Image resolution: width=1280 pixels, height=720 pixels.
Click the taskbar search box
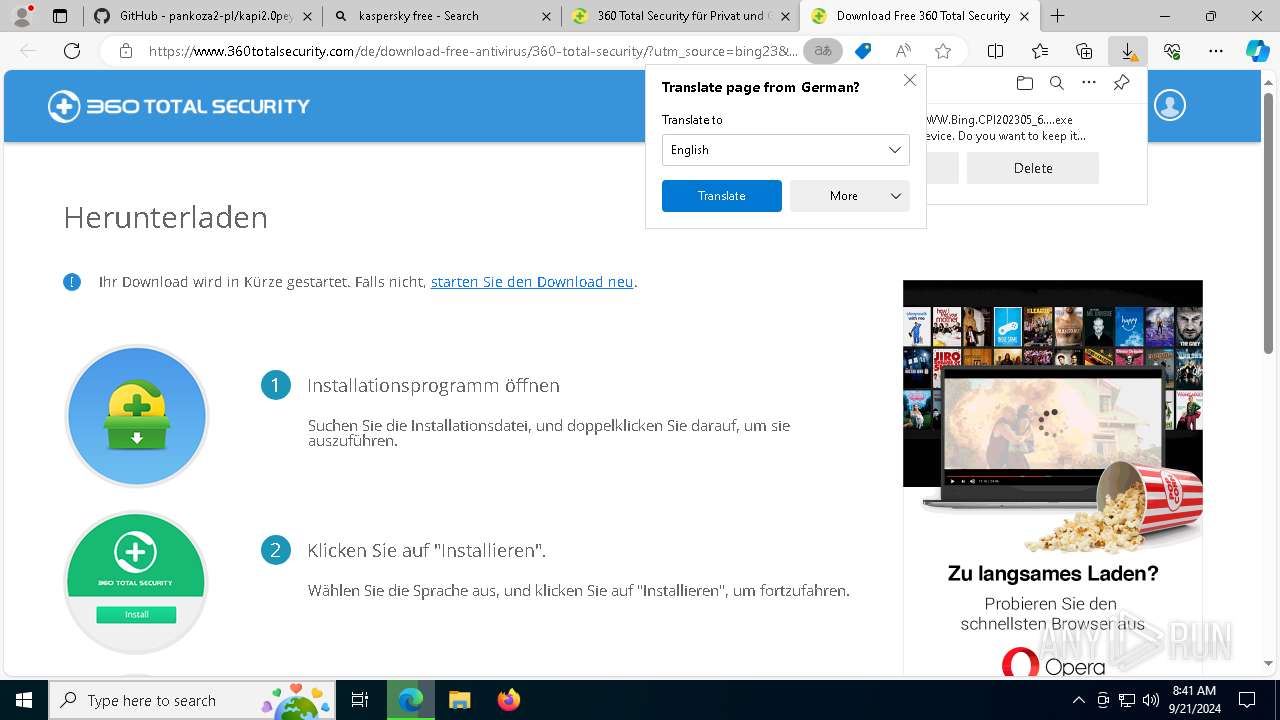pyautogui.click(x=192, y=700)
